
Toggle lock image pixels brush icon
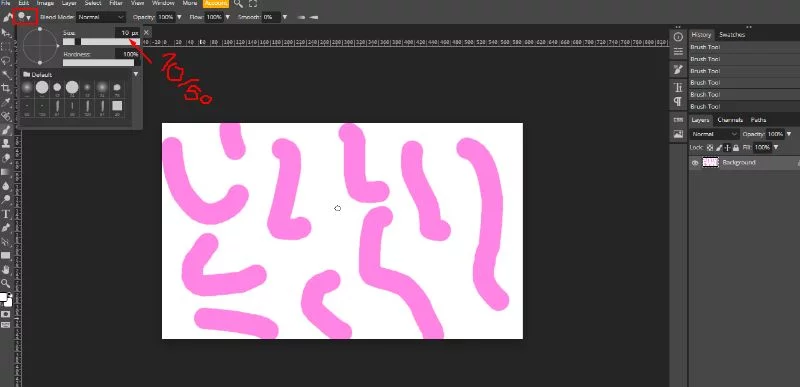click(719, 147)
